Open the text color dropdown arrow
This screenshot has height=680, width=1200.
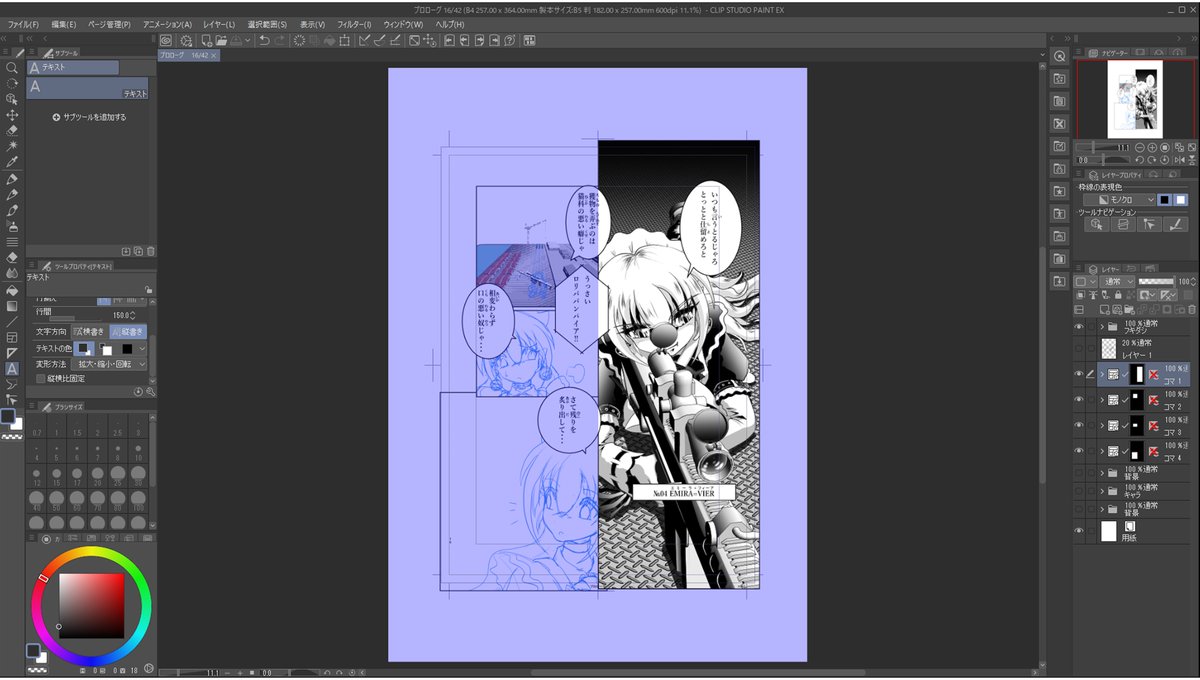pos(142,349)
